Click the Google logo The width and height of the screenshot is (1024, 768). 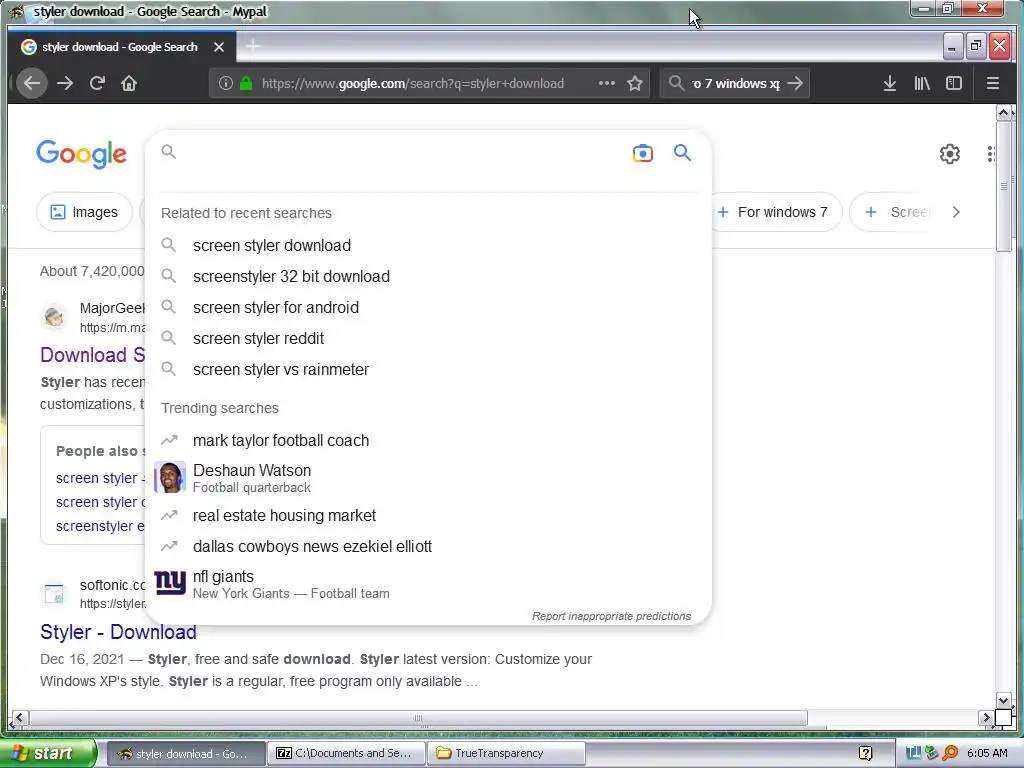(x=82, y=154)
